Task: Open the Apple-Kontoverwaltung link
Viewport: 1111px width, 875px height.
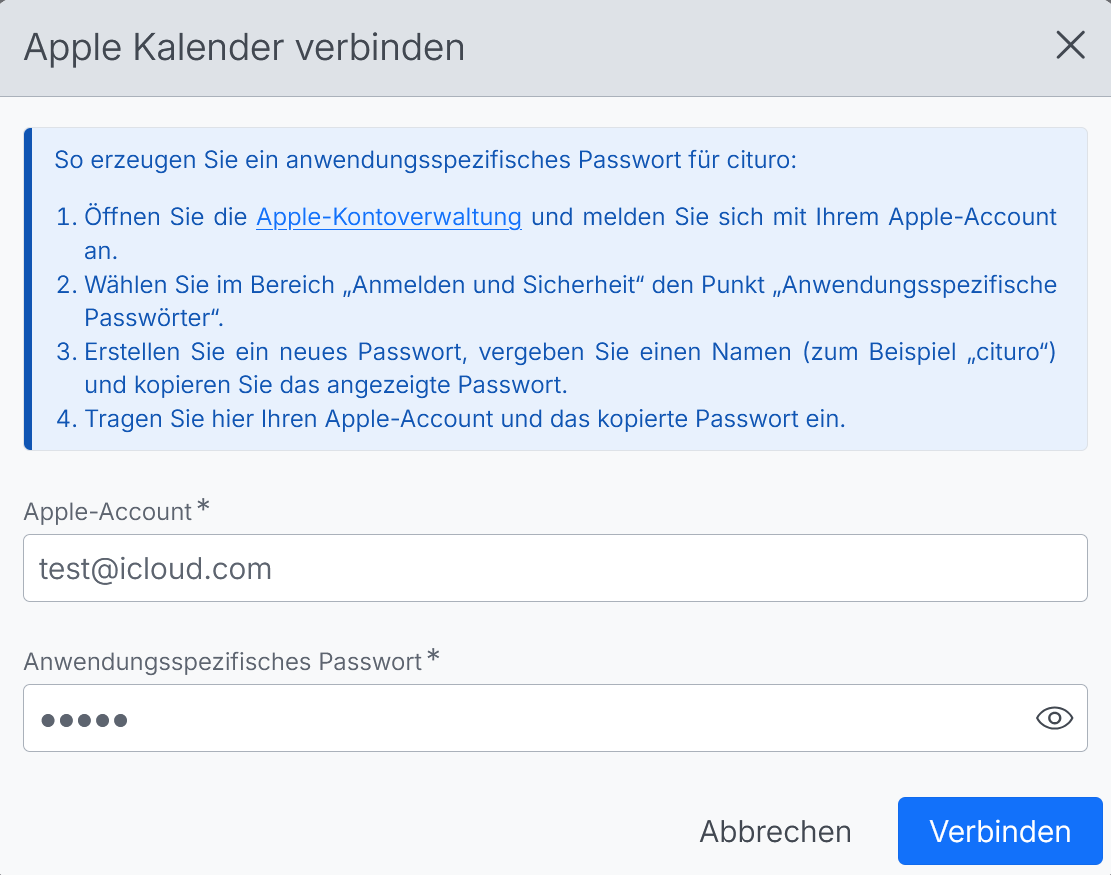Action: click(x=388, y=217)
